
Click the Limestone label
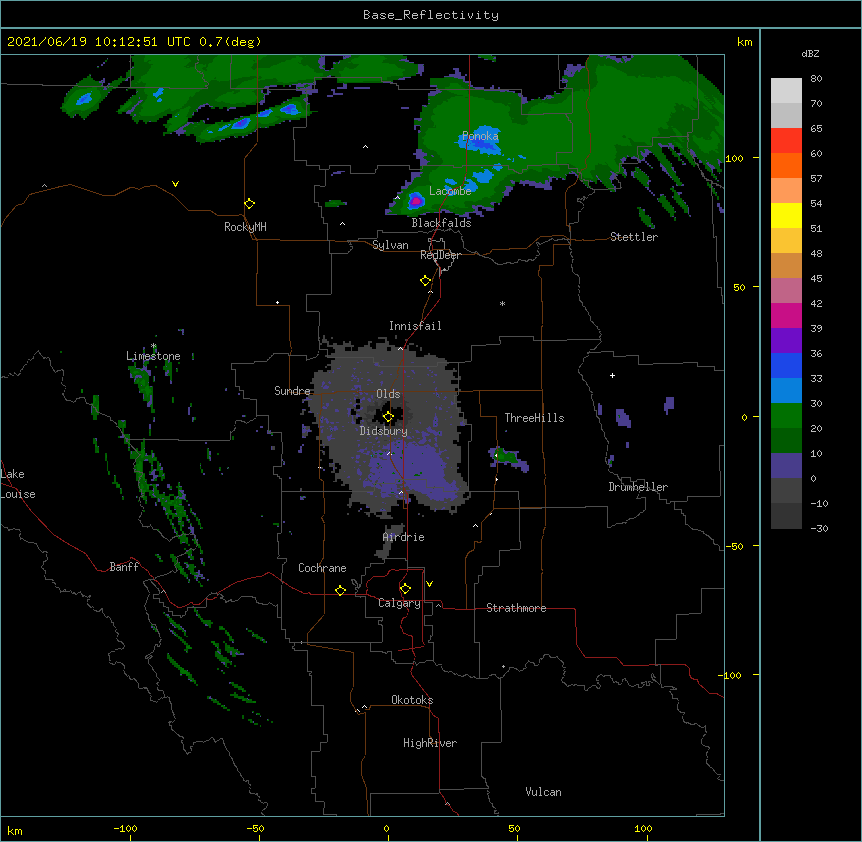point(153,356)
